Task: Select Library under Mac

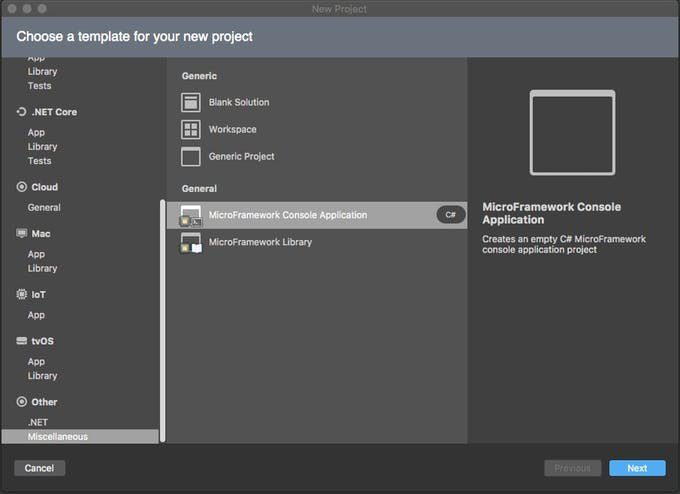Action: (42, 268)
